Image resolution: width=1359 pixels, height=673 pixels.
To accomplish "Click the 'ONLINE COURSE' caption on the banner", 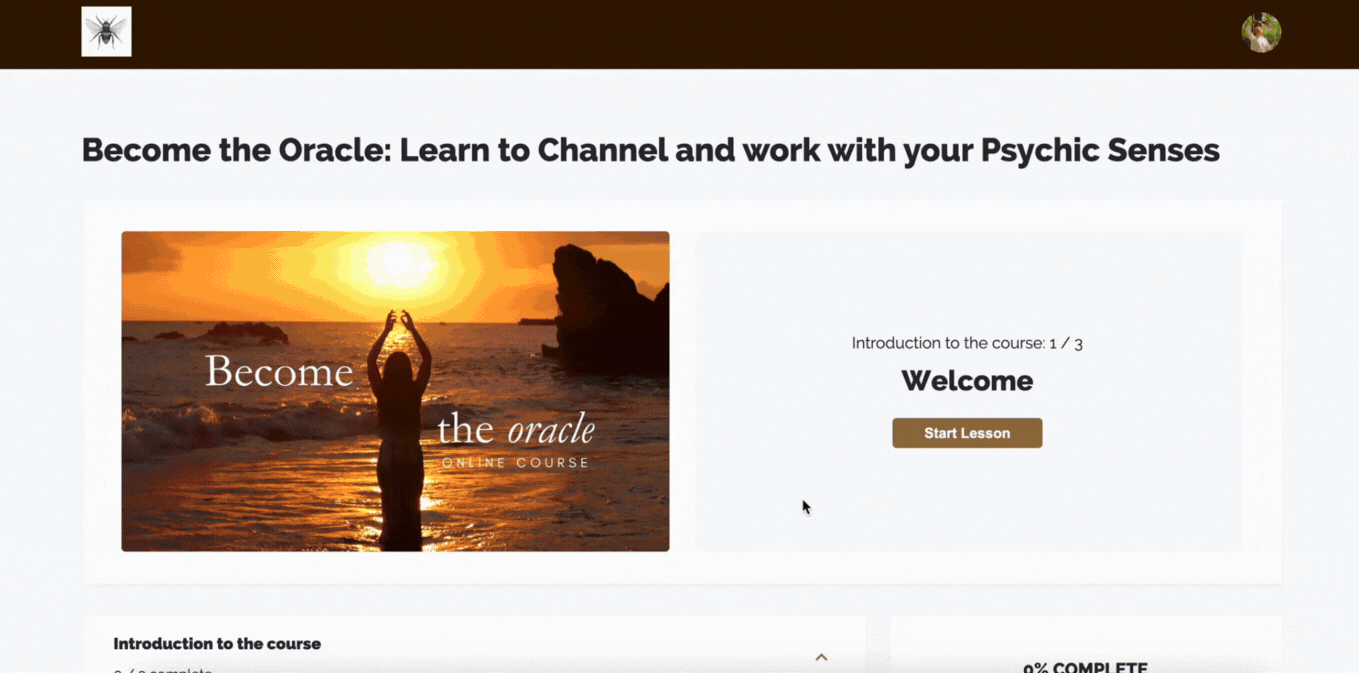I will 516,463.
